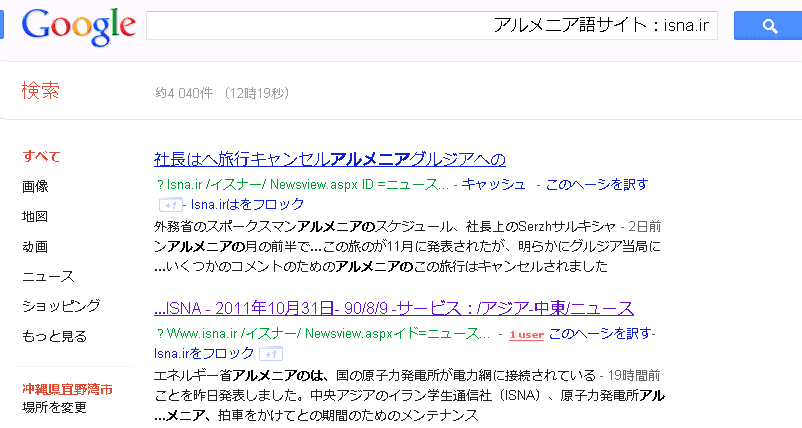Switch to 動画 results

point(35,246)
